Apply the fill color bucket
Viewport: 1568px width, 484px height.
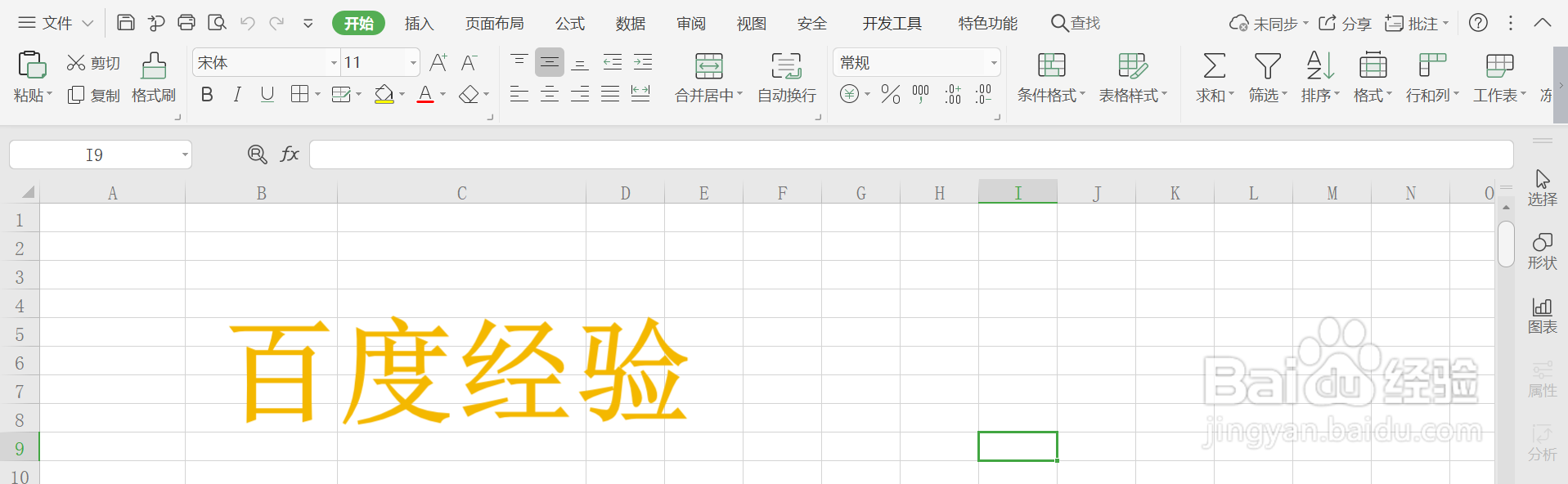pyautogui.click(x=384, y=95)
